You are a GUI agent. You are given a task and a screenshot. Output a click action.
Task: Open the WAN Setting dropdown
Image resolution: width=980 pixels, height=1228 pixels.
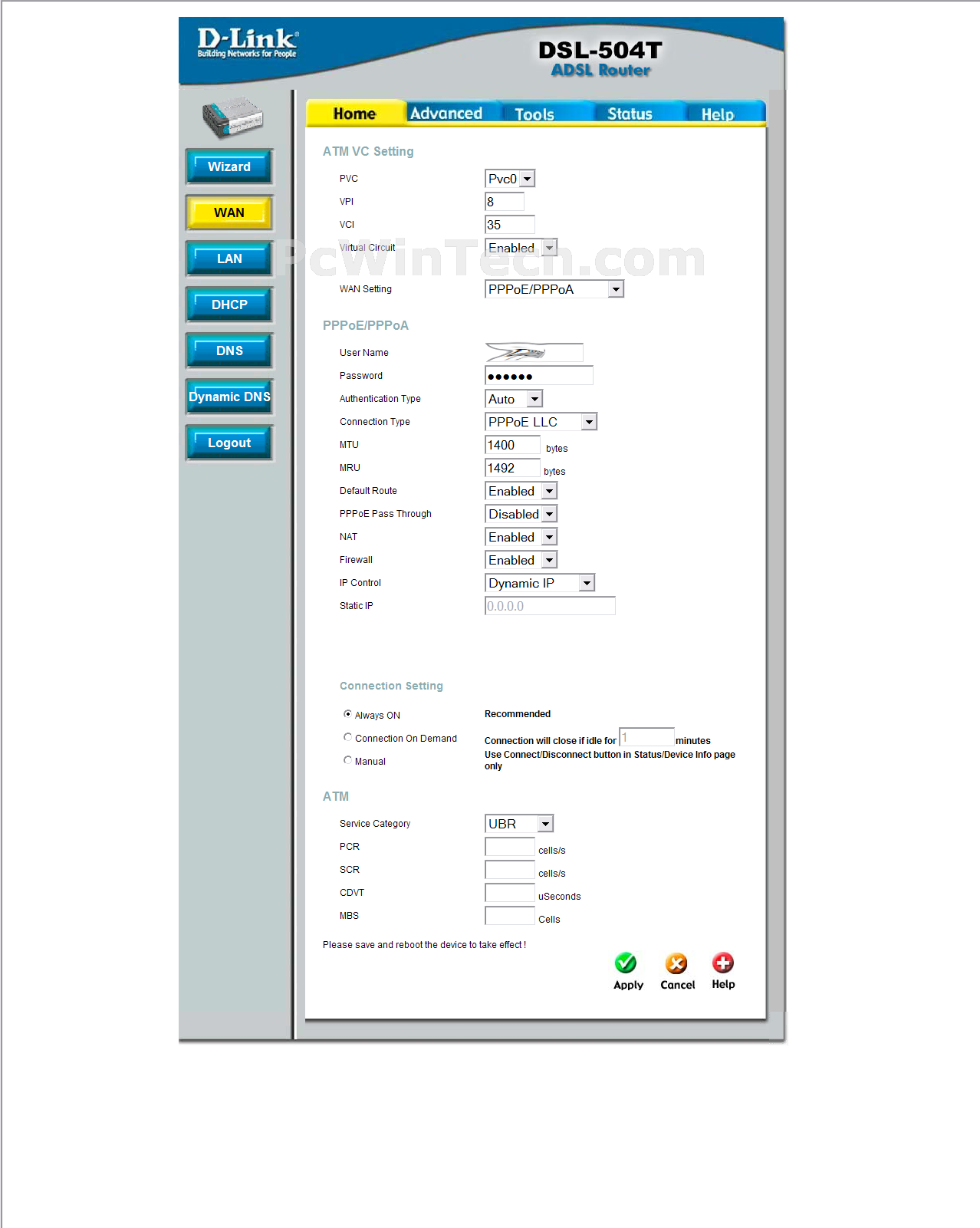point(554,289)
